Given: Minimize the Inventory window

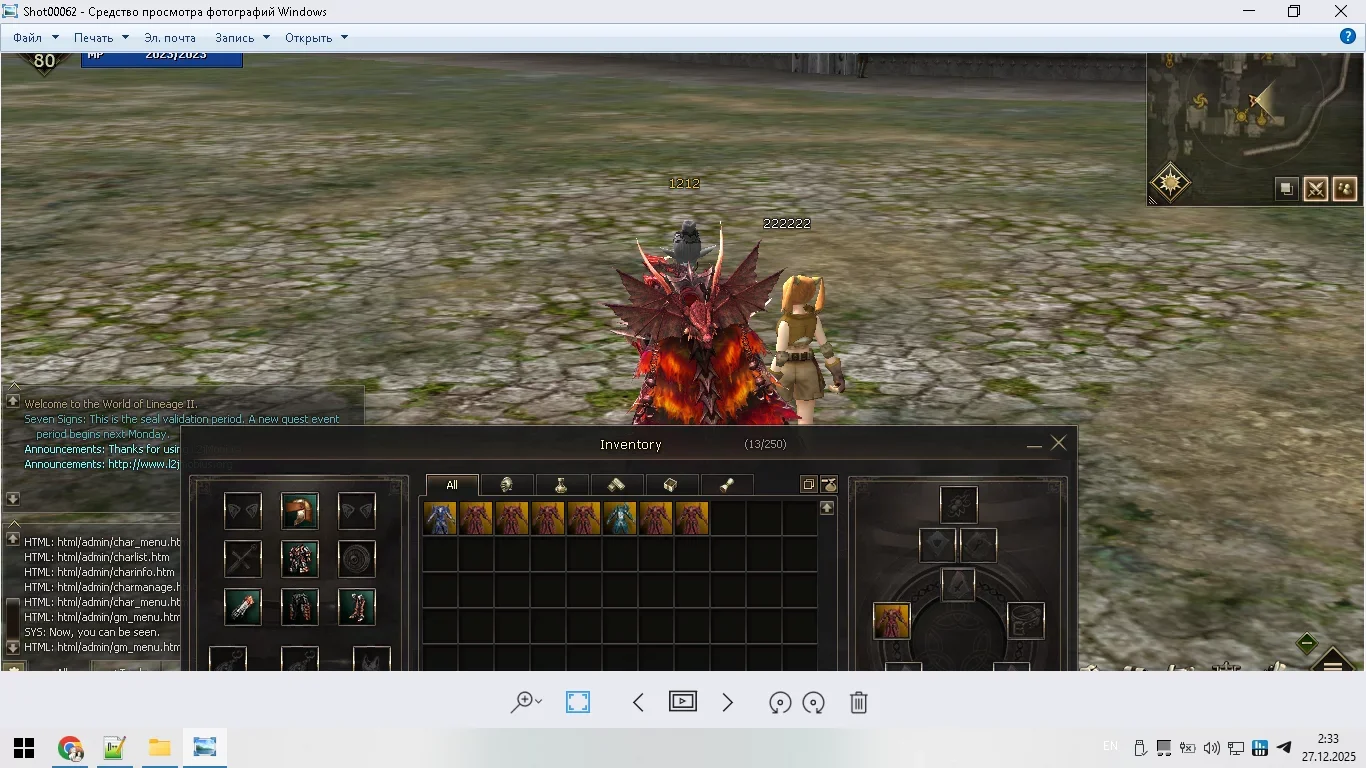Looking at the screenshot, I should pyautogui.click(x=1034, y=445).
